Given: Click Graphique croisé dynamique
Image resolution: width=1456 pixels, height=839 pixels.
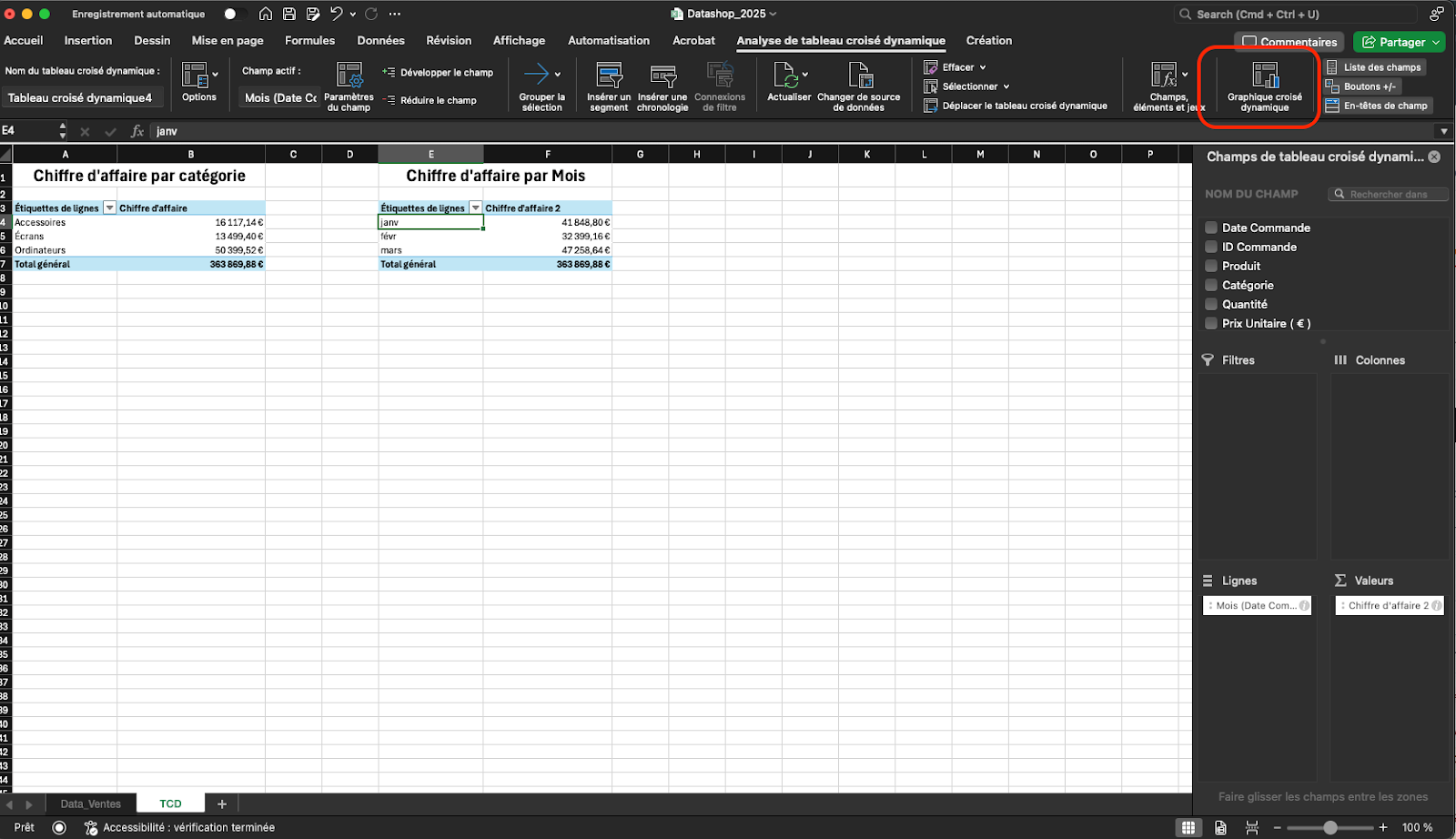Looking at the screenshot, I should point(1264,86).
